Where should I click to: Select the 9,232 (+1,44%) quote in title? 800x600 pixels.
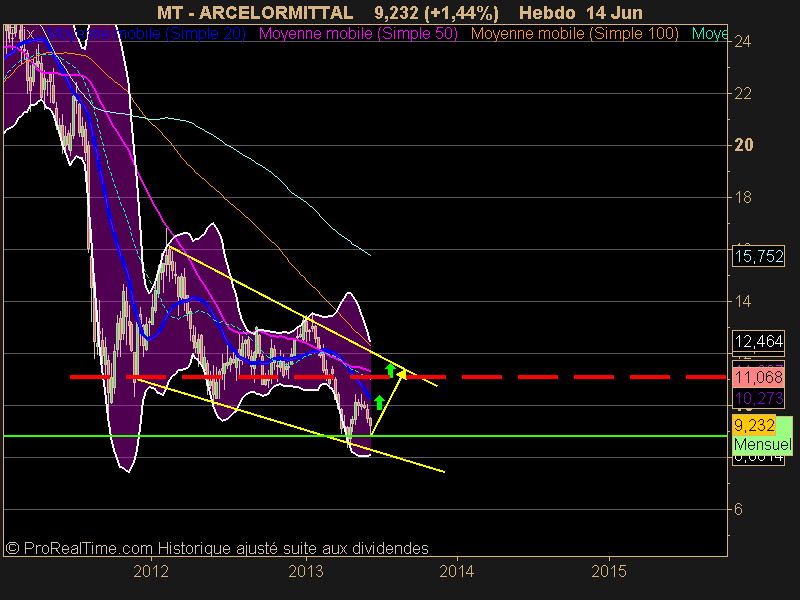click(436, 12)
